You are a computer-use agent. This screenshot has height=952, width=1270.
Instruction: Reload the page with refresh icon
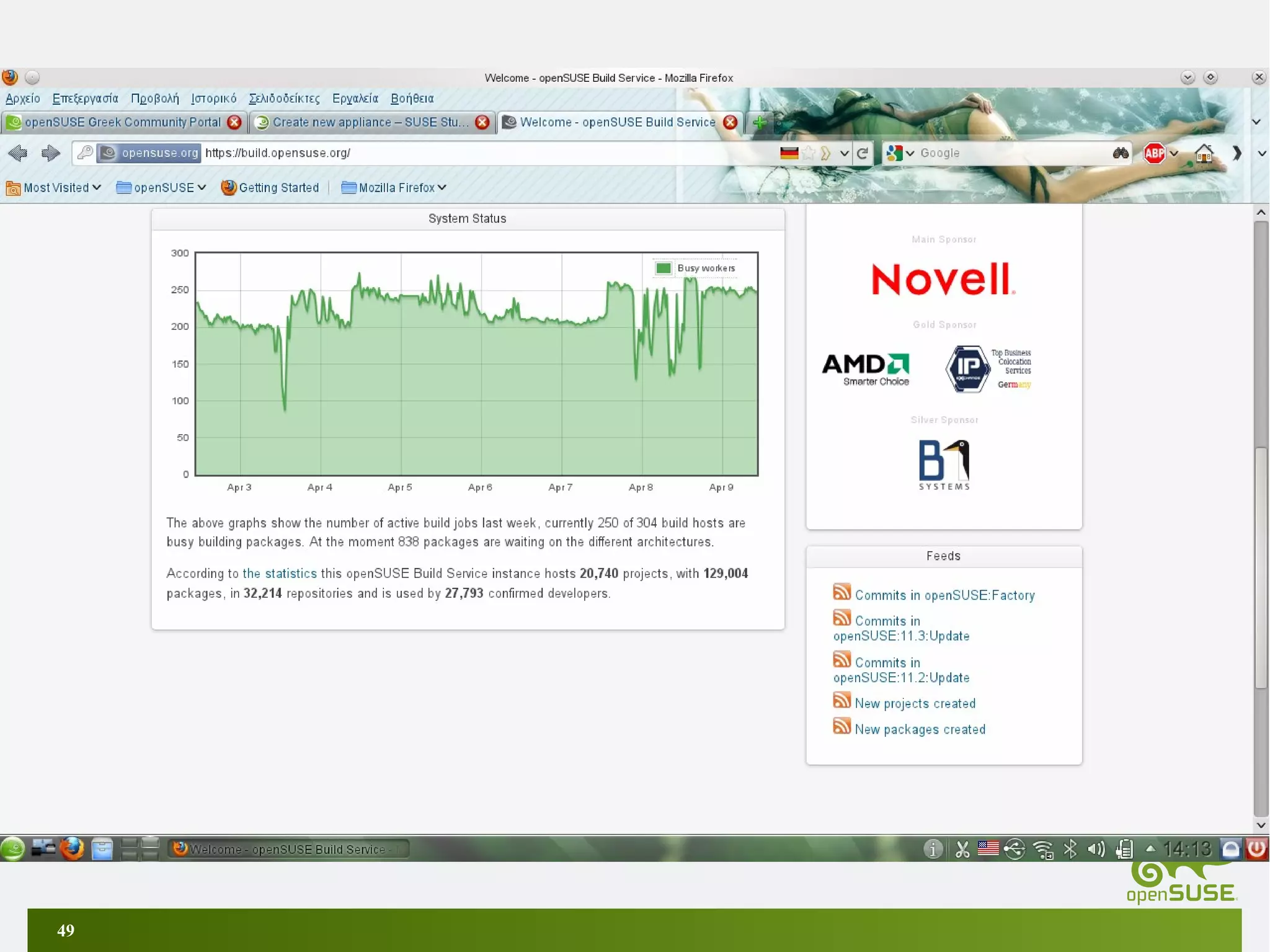862,153
